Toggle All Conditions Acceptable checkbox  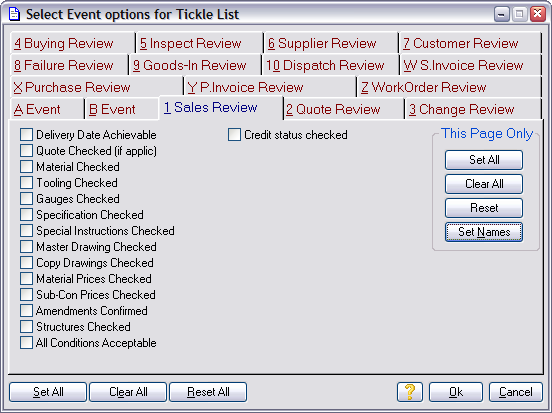coord(26,343)
